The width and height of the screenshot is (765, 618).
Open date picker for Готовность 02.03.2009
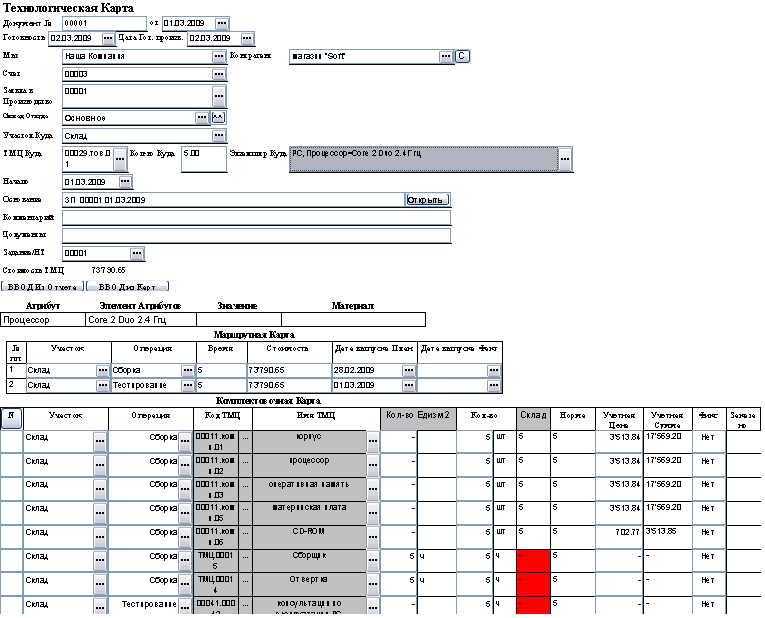tap(108, 38)
